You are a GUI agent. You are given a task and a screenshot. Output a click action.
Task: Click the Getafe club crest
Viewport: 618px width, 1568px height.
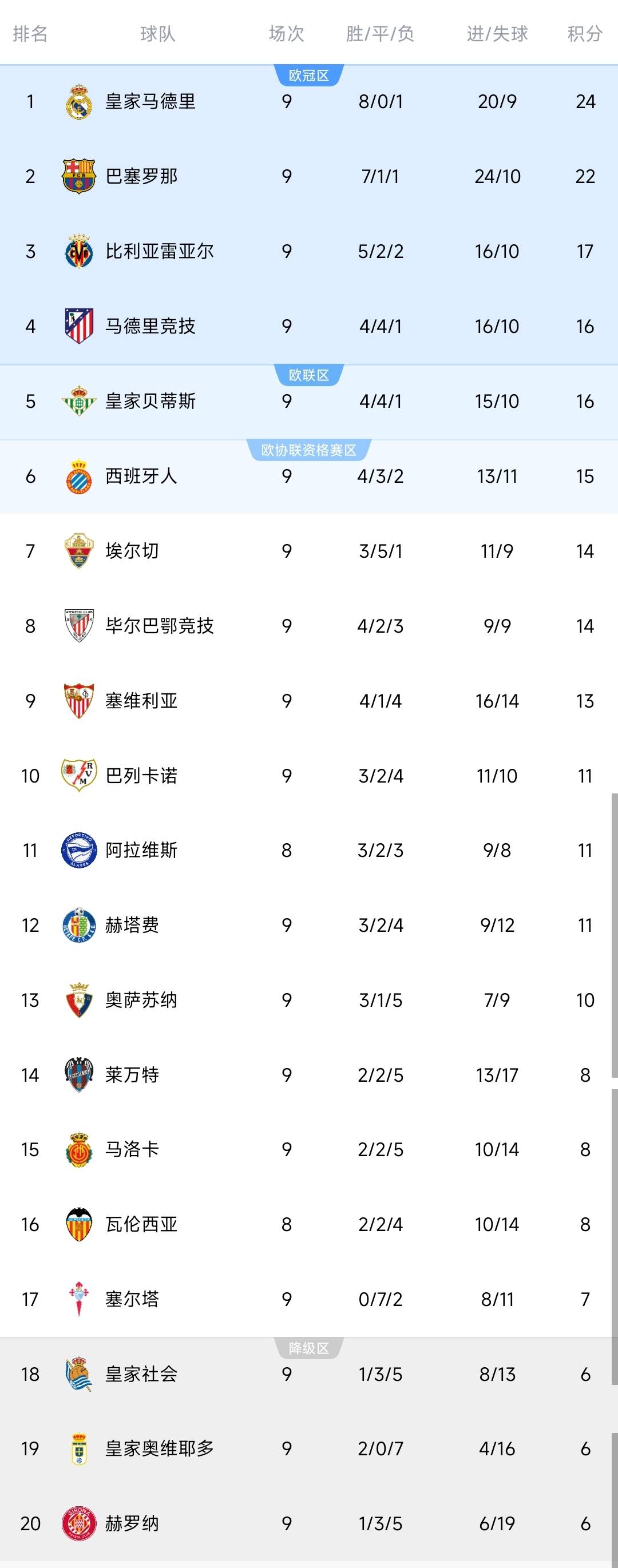click(79, 925)
